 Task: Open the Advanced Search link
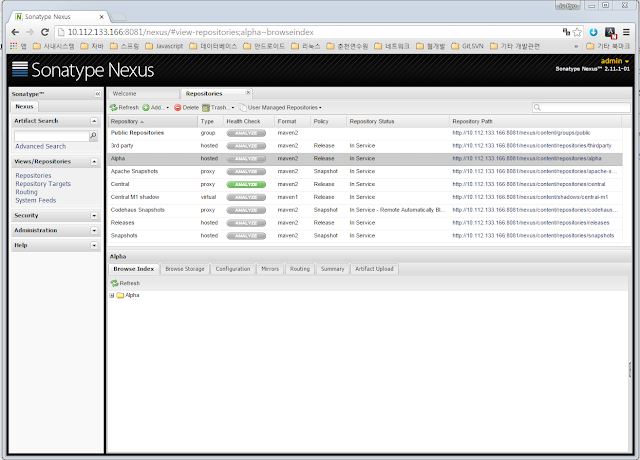[40, 146]
